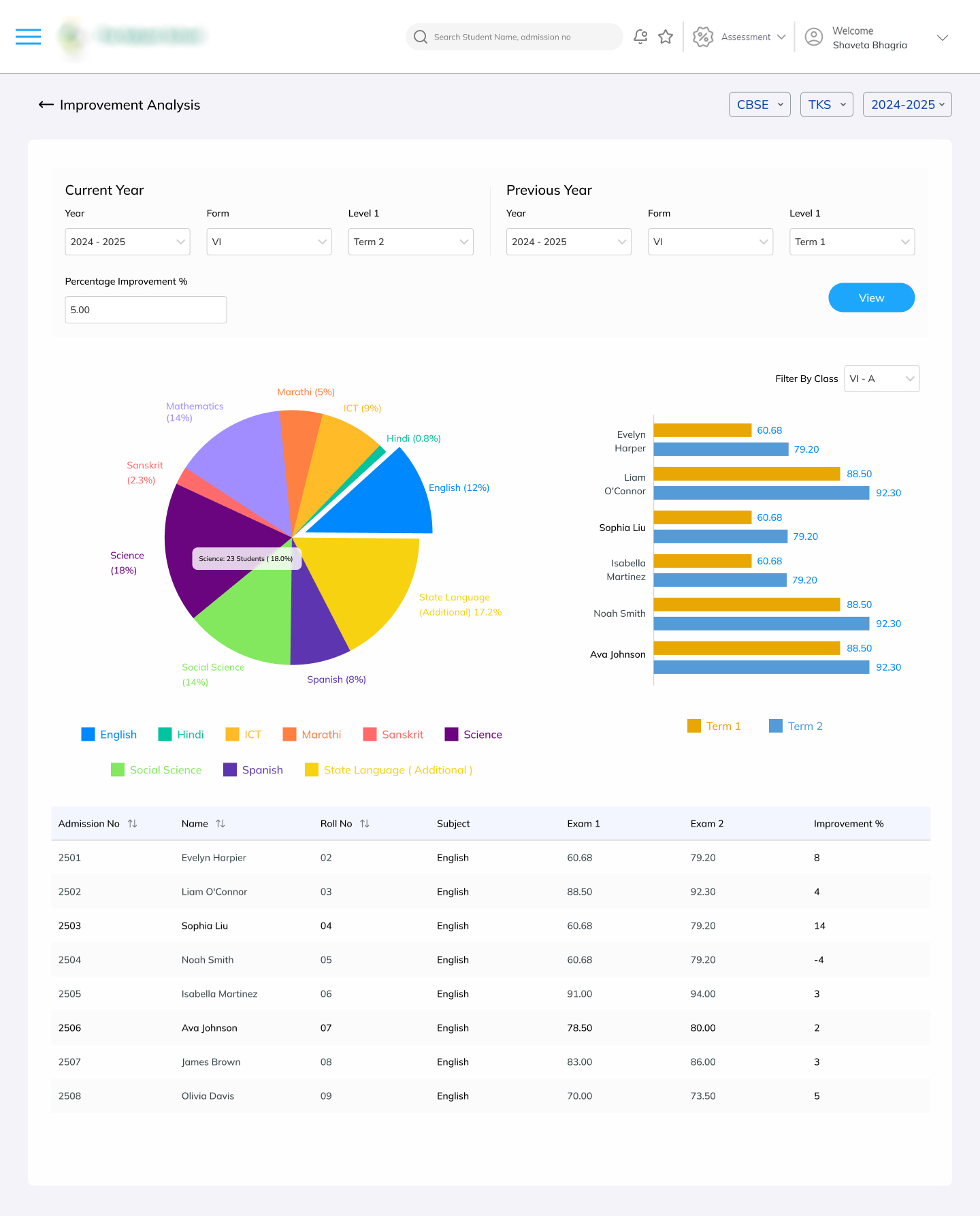
Task: Toggle the Term 1 legend in bar chart
Action: pyautogui.click(x=714, y=726)
